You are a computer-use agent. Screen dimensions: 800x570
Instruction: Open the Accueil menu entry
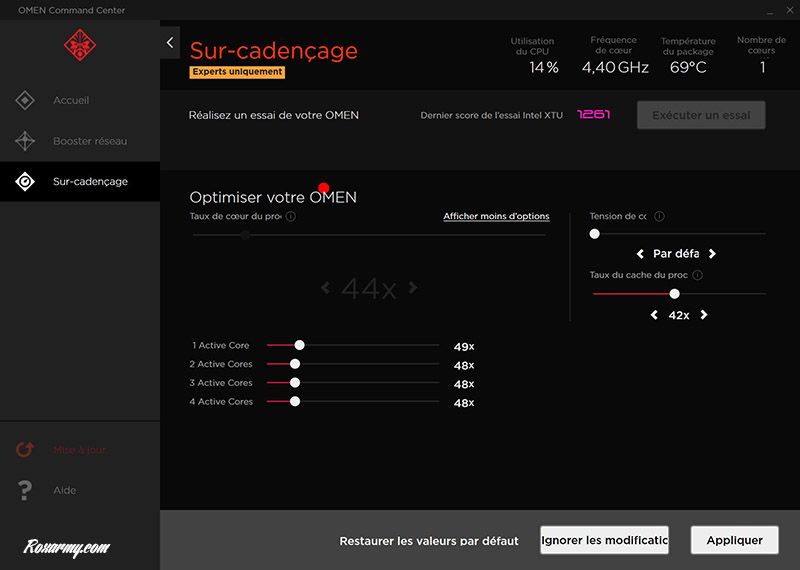[71, 100]
